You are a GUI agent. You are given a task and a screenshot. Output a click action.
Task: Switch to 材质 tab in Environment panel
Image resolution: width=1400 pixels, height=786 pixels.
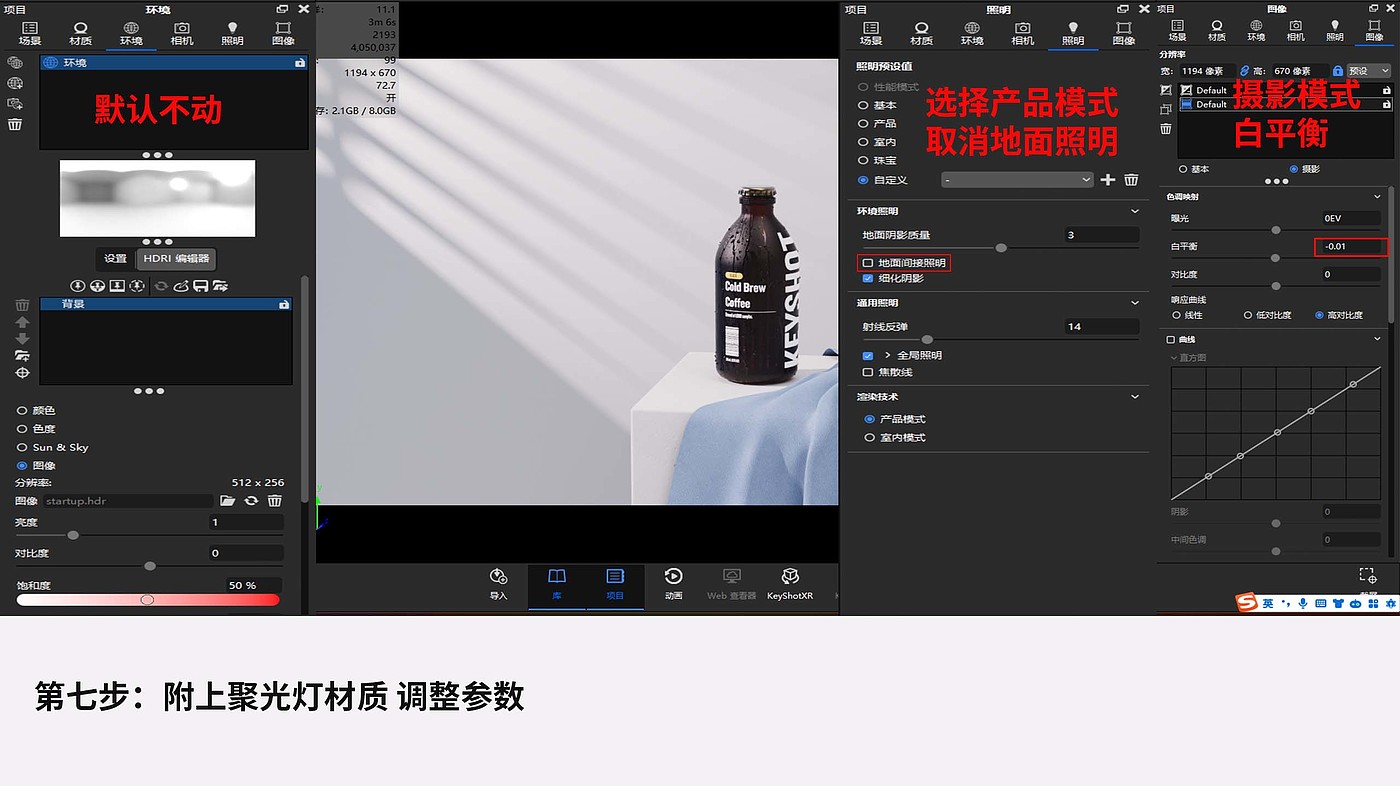[81, 33]
